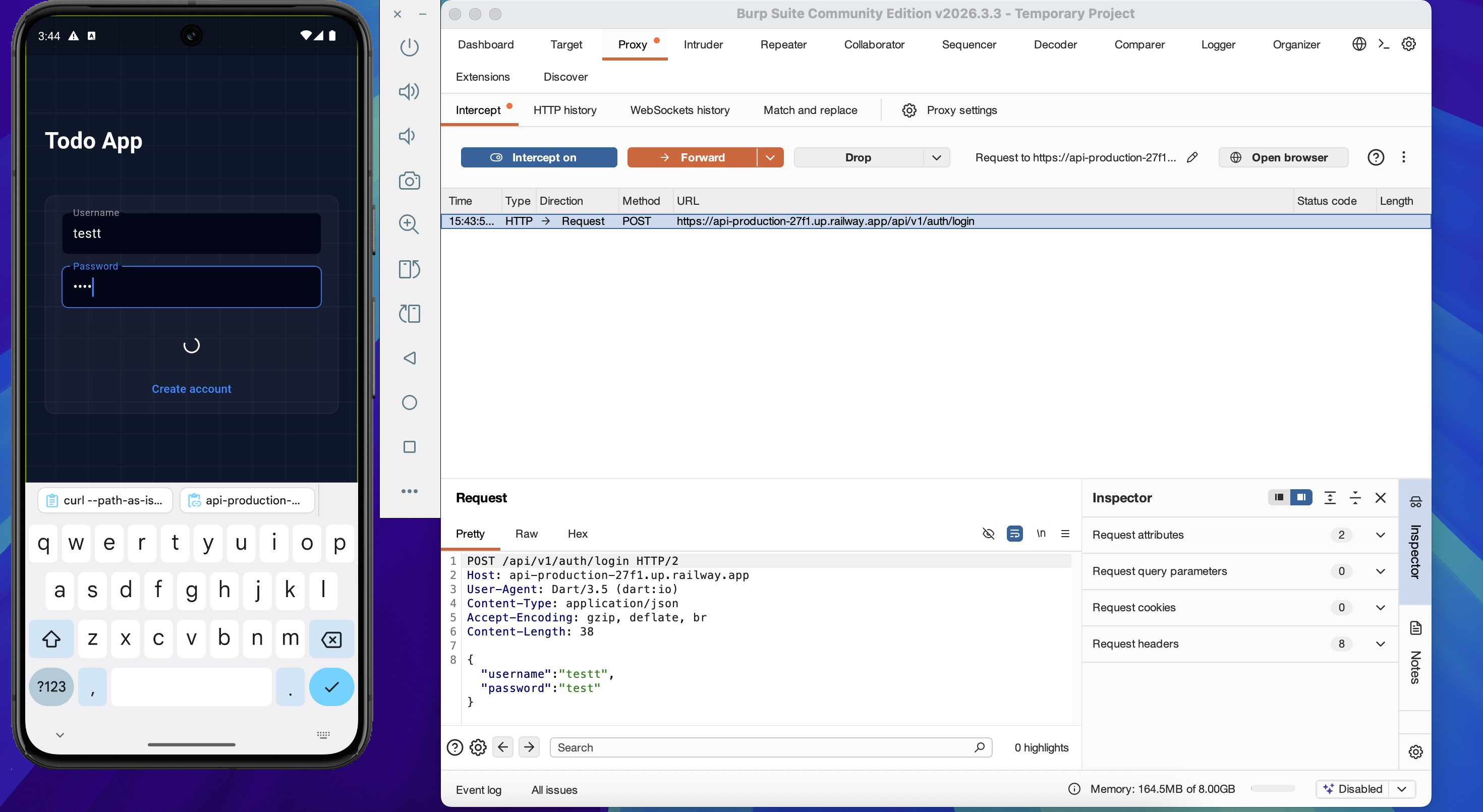Tap the Username field containing testt

click(191, 233)
